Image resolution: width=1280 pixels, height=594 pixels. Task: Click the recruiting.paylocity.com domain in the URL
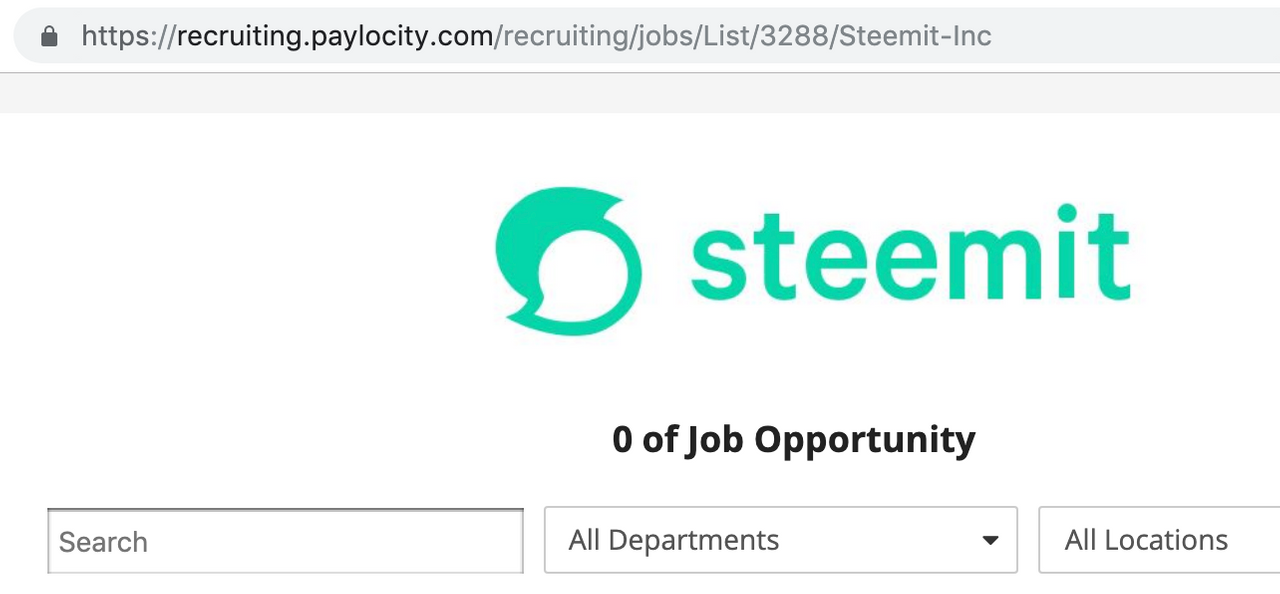point(334,37)
